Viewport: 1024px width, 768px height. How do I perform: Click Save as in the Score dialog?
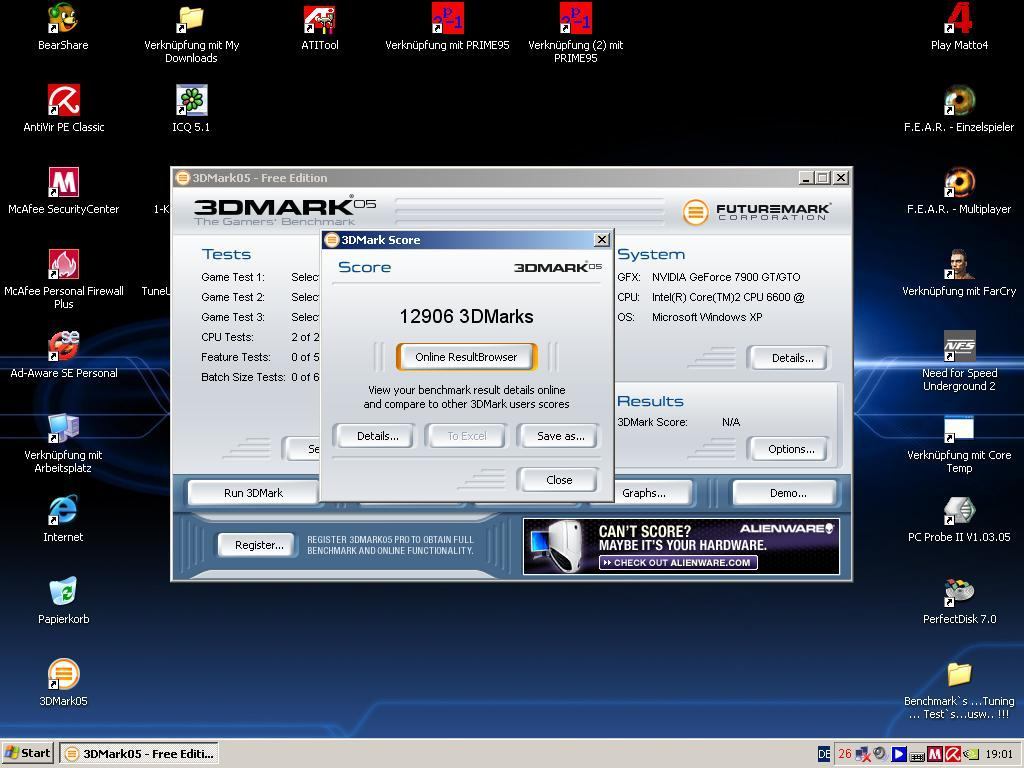[x=558, y=436]
